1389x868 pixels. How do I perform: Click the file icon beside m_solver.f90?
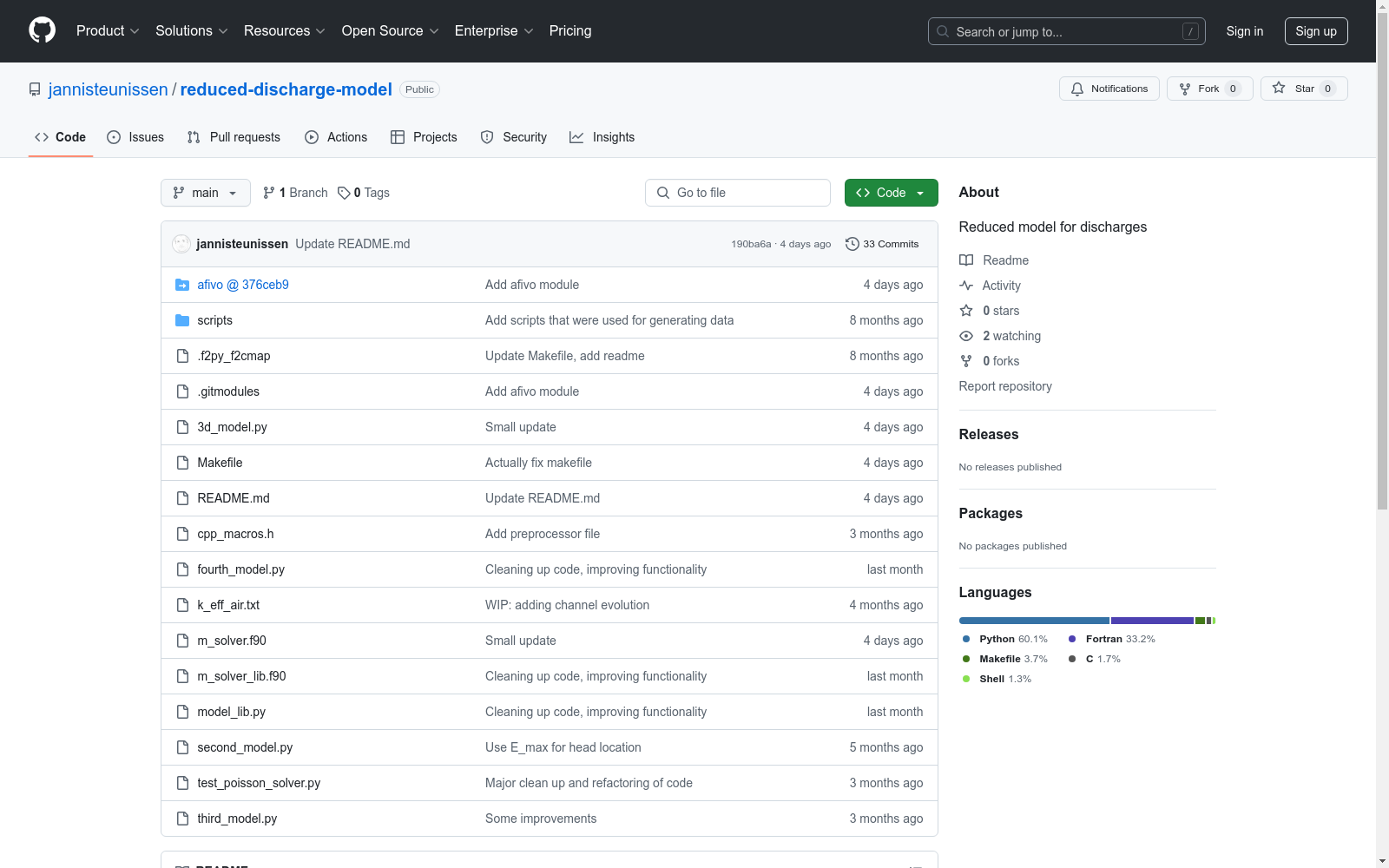182,641
